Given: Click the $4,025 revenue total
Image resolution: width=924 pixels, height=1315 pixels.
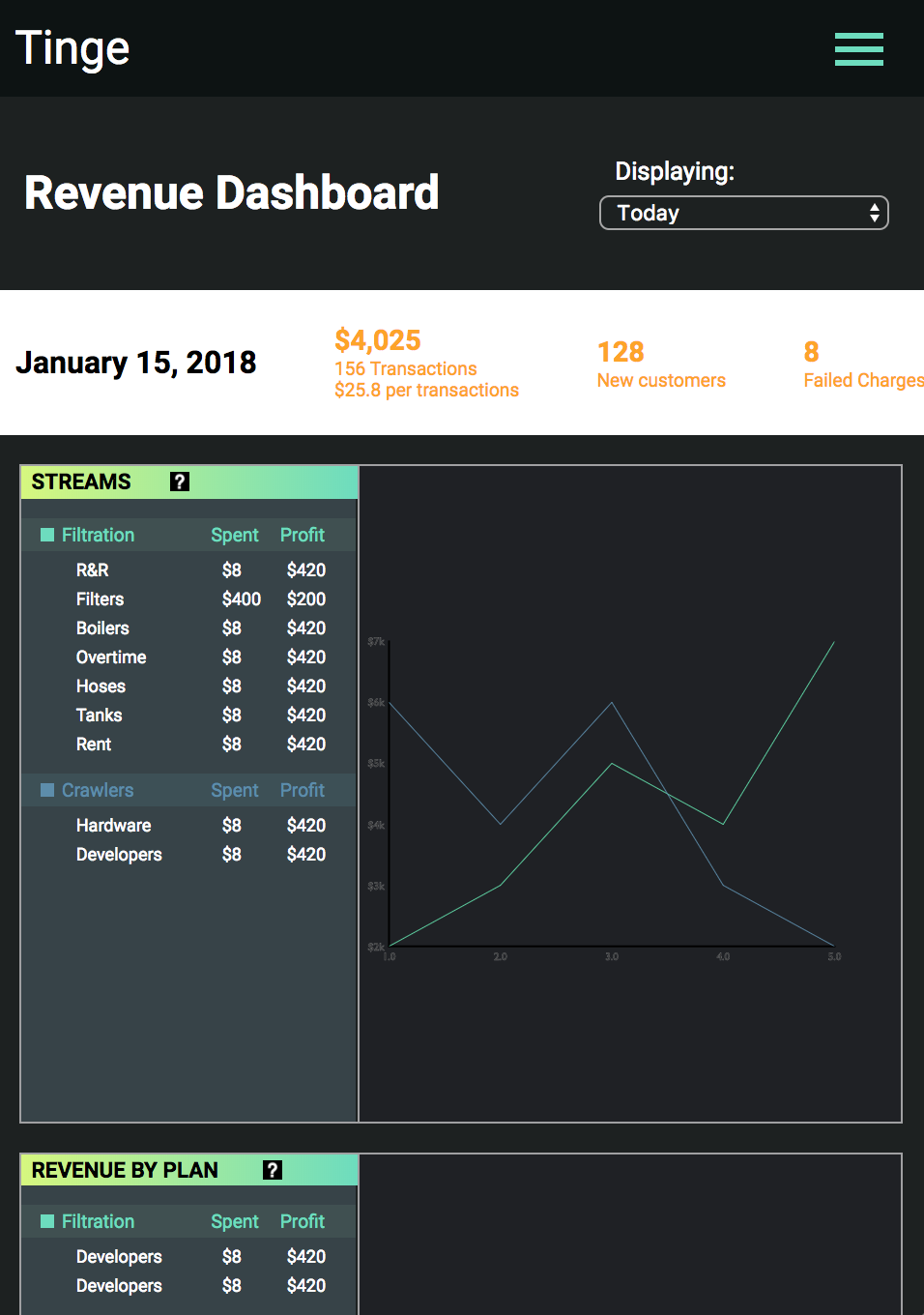Looking at the screenshot, I should (378, 340).
